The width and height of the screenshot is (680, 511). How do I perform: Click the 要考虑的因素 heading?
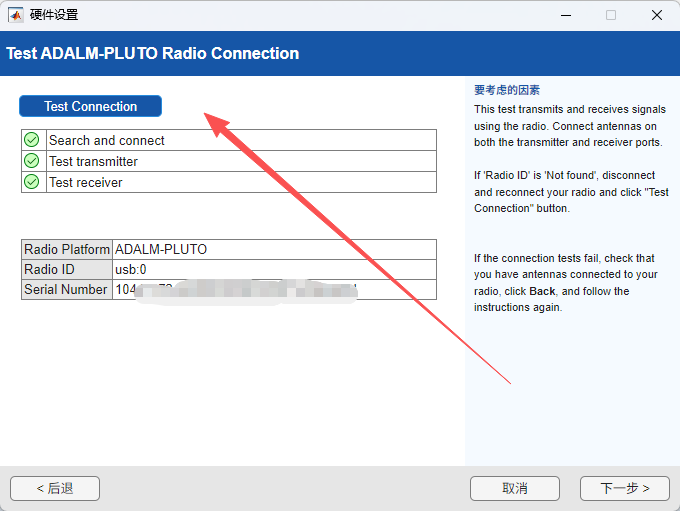point(507,90)
